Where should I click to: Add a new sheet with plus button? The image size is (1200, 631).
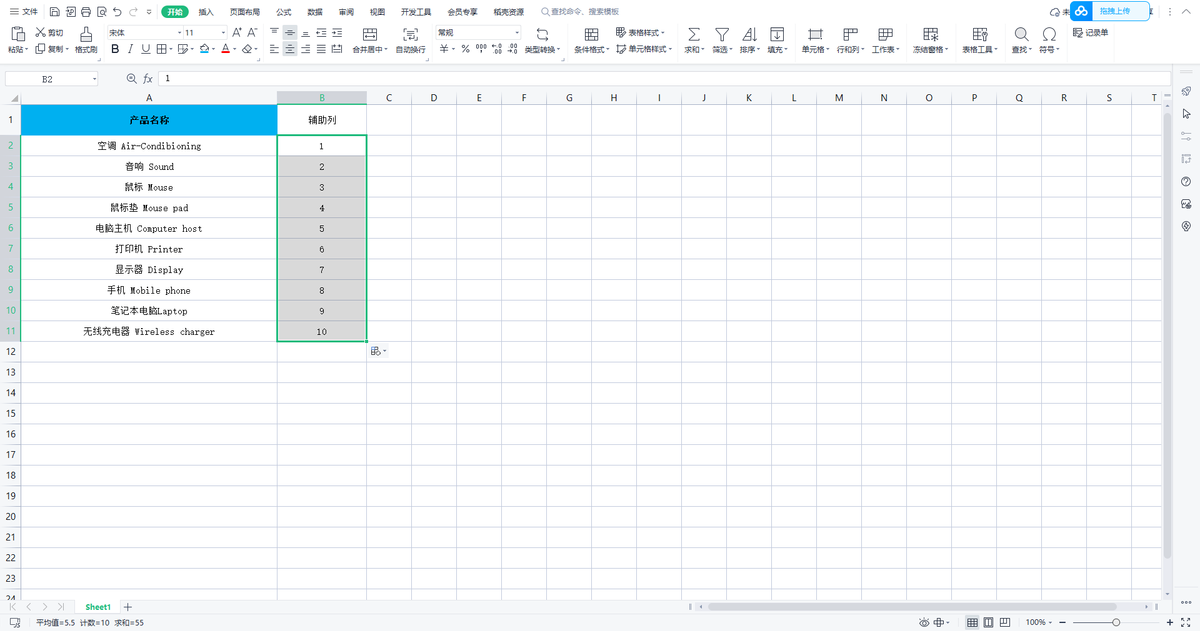[127, 607]
